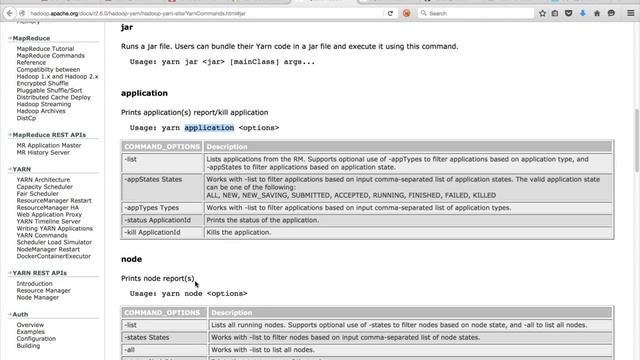
Task: Open the Hadoop Archives link
Action: coord(41,111)
